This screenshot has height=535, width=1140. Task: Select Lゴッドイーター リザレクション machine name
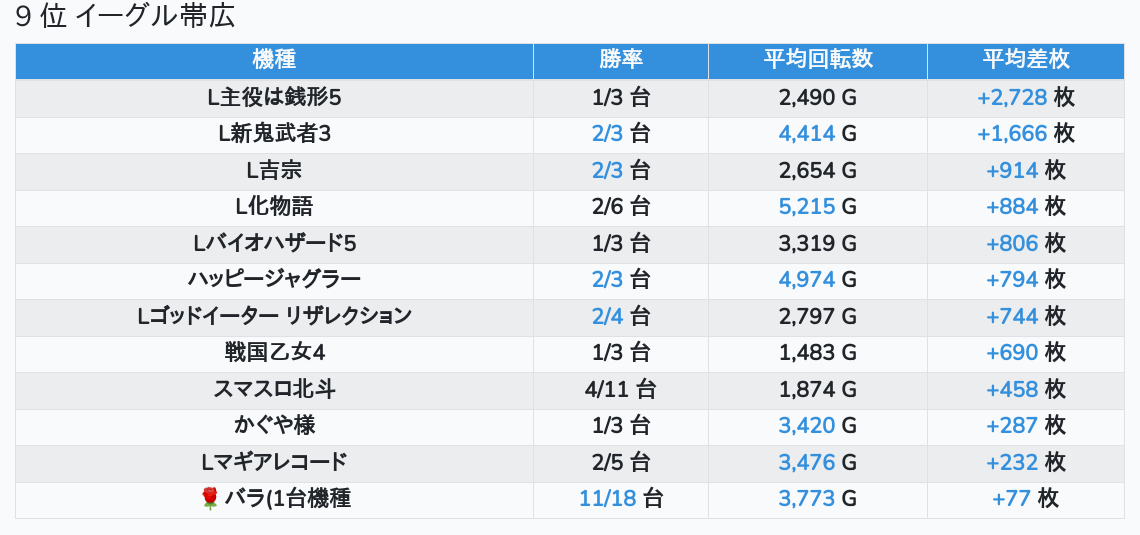(274, 316)
